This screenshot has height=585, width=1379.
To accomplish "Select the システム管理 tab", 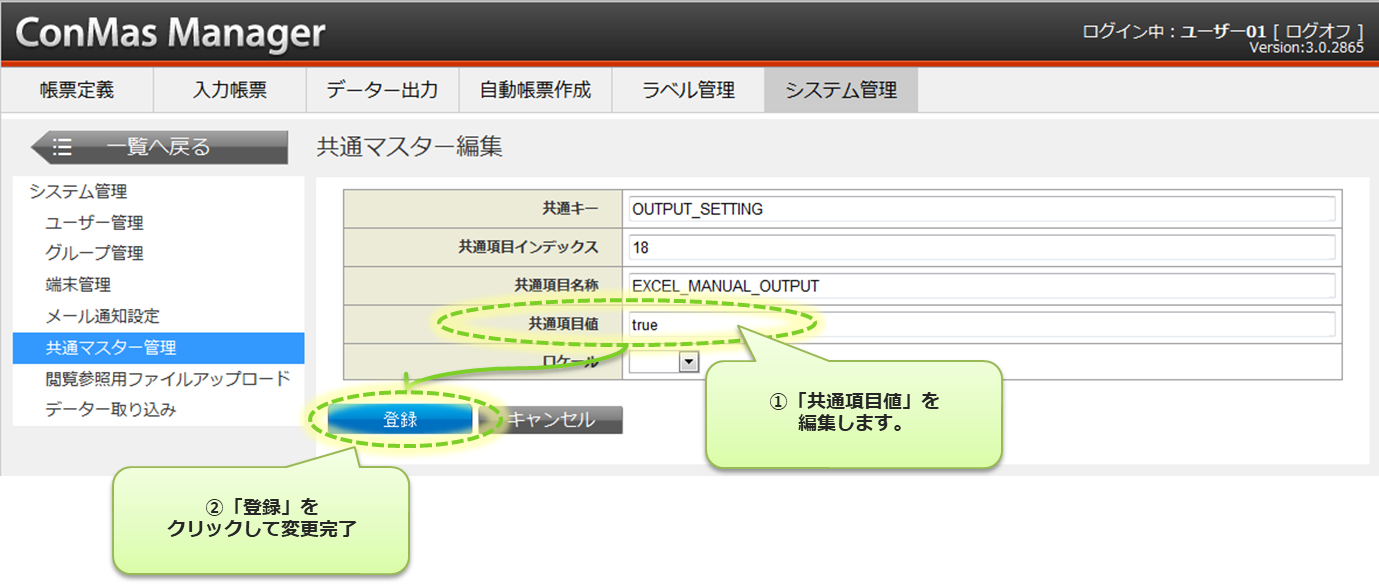I will [841, 90].
